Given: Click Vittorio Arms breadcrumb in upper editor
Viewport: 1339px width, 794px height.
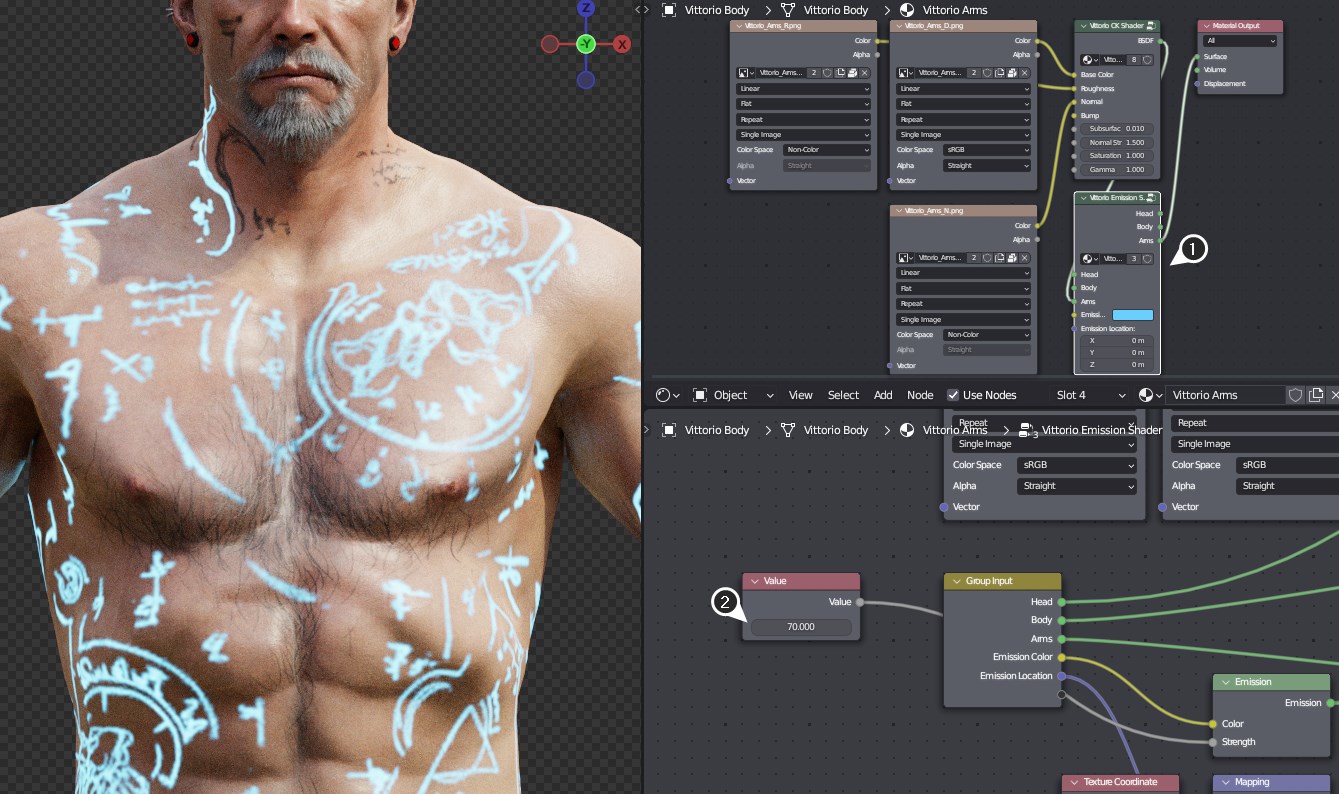Looking at the screenshot, I should 955,10.
